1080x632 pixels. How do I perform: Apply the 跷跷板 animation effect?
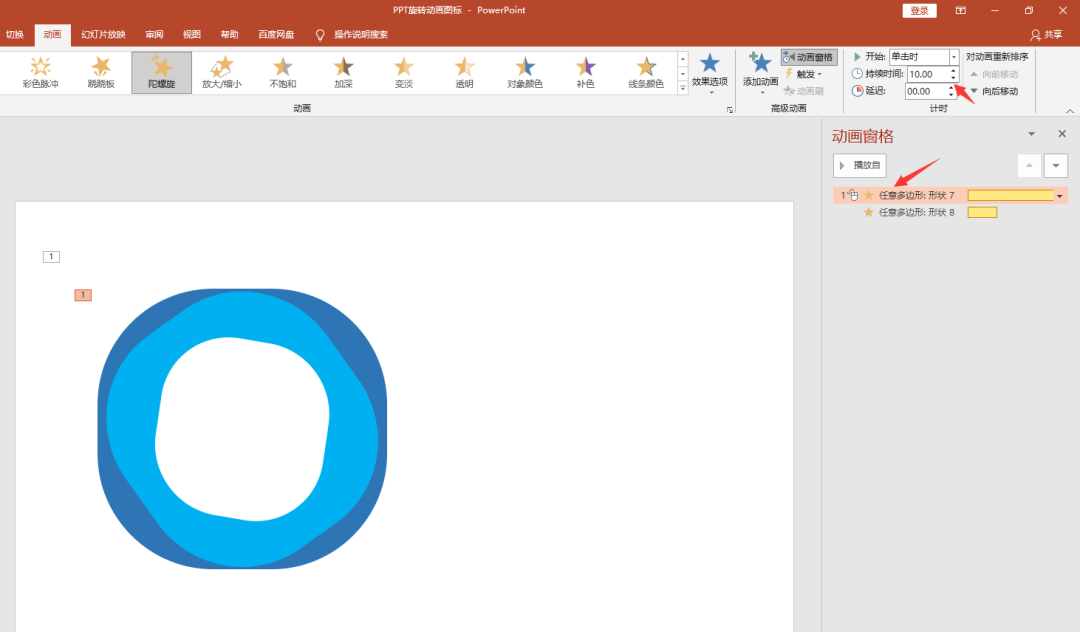(101, 72)
